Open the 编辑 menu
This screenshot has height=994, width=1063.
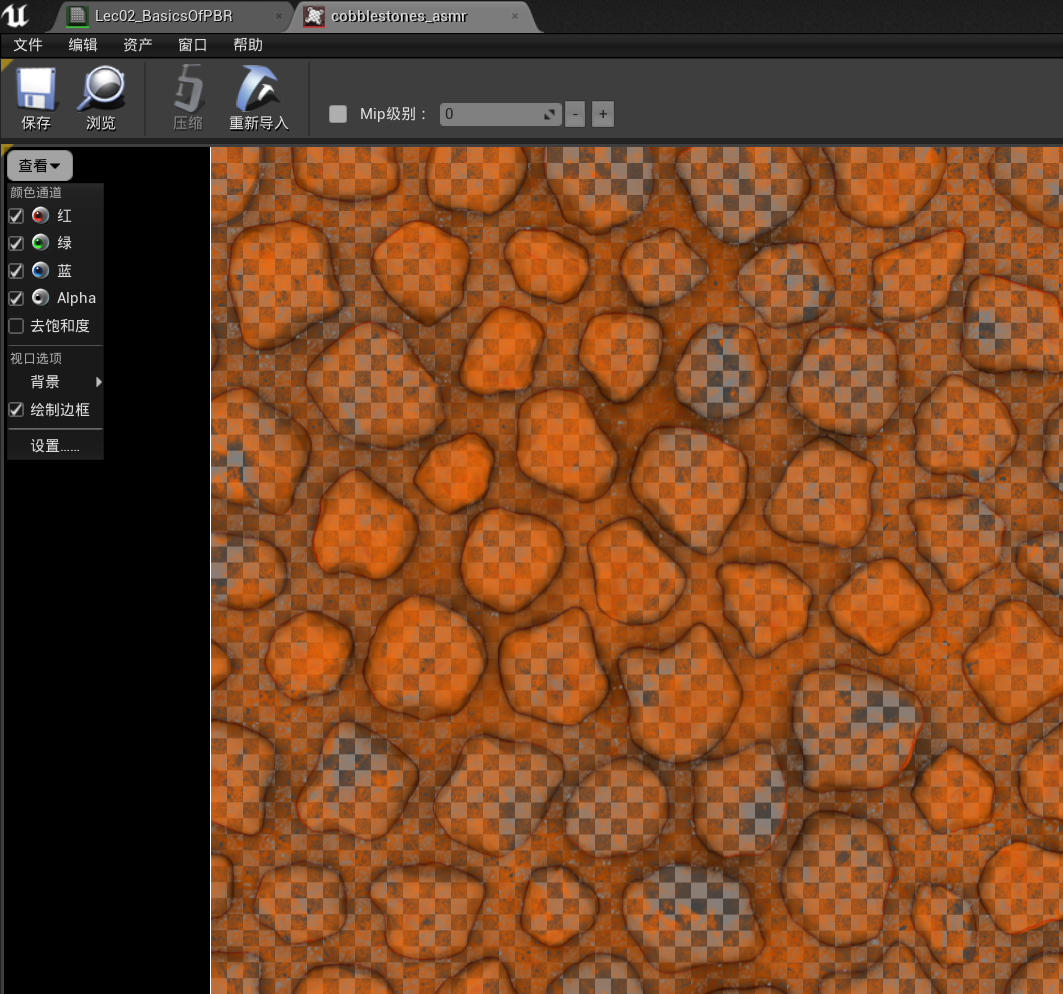tap(83, 45)
